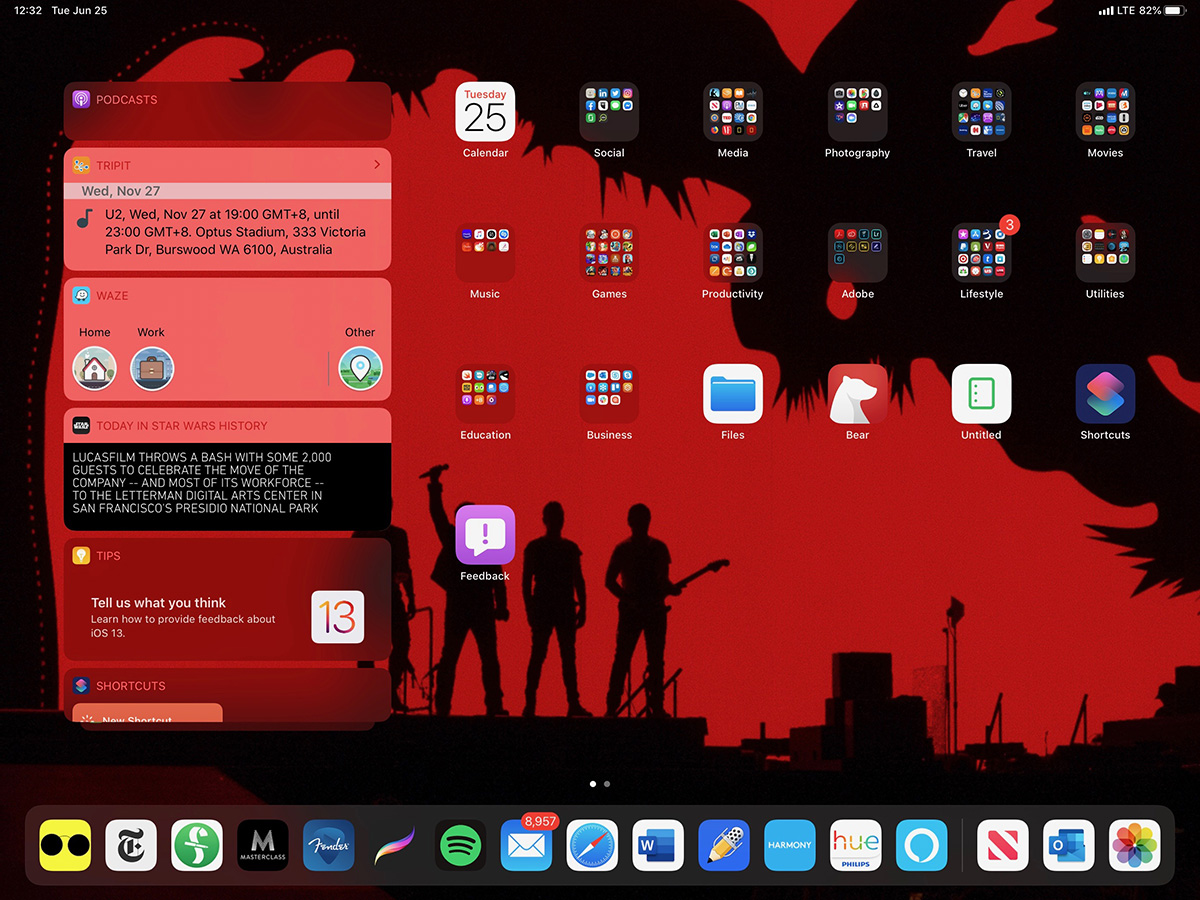Select Waze Home destination
The image size is (1200, 900).
(95, 369)
